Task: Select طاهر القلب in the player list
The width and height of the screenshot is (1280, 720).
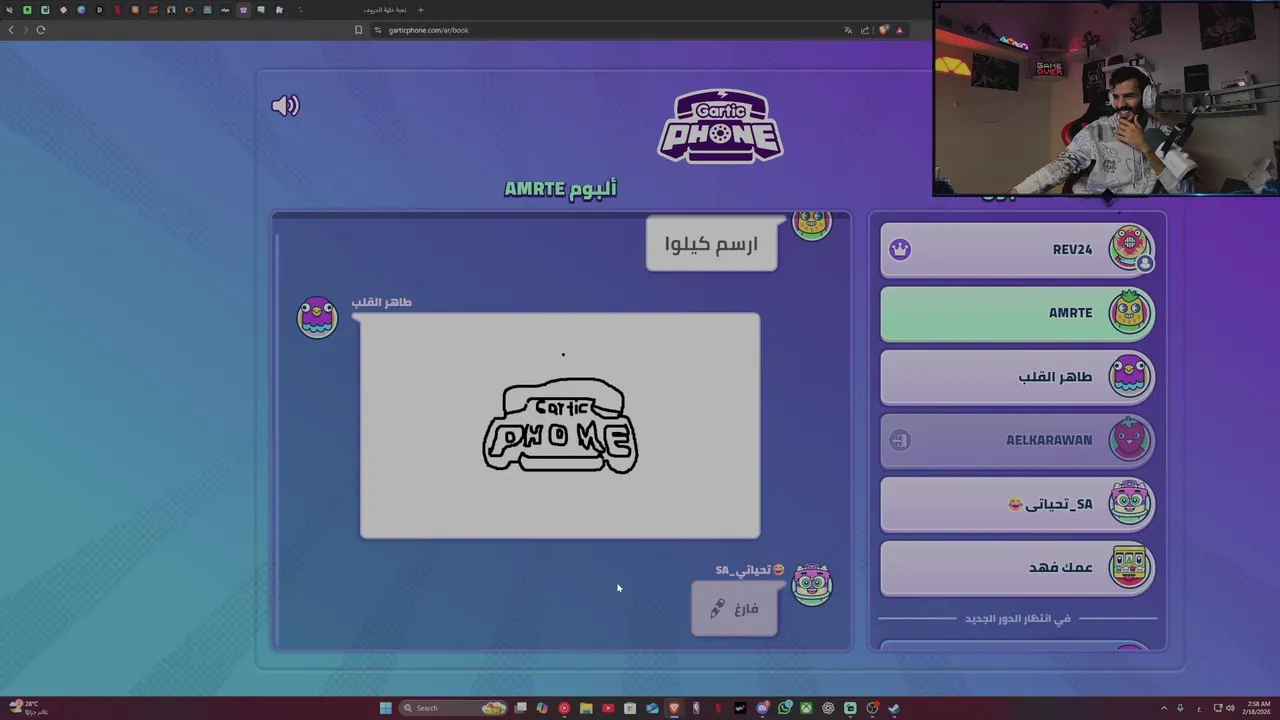Action: pyautogui.click(x=1017, y=377)
